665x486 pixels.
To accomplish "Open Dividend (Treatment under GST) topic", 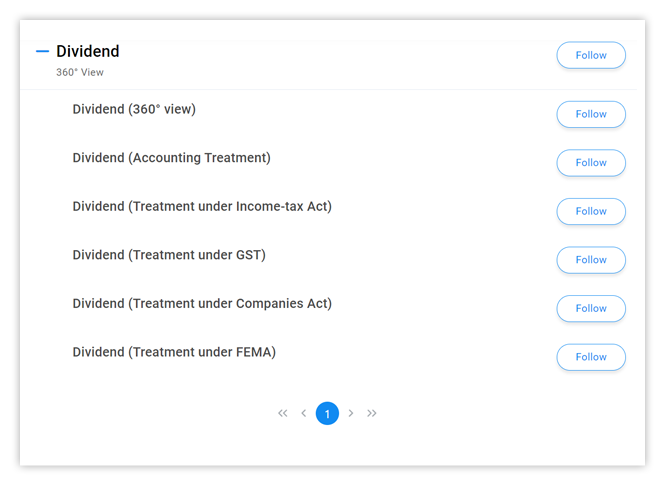I will 169,255.
